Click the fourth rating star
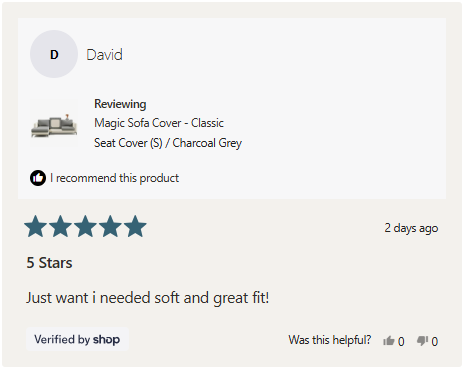 tap(110, 226)
